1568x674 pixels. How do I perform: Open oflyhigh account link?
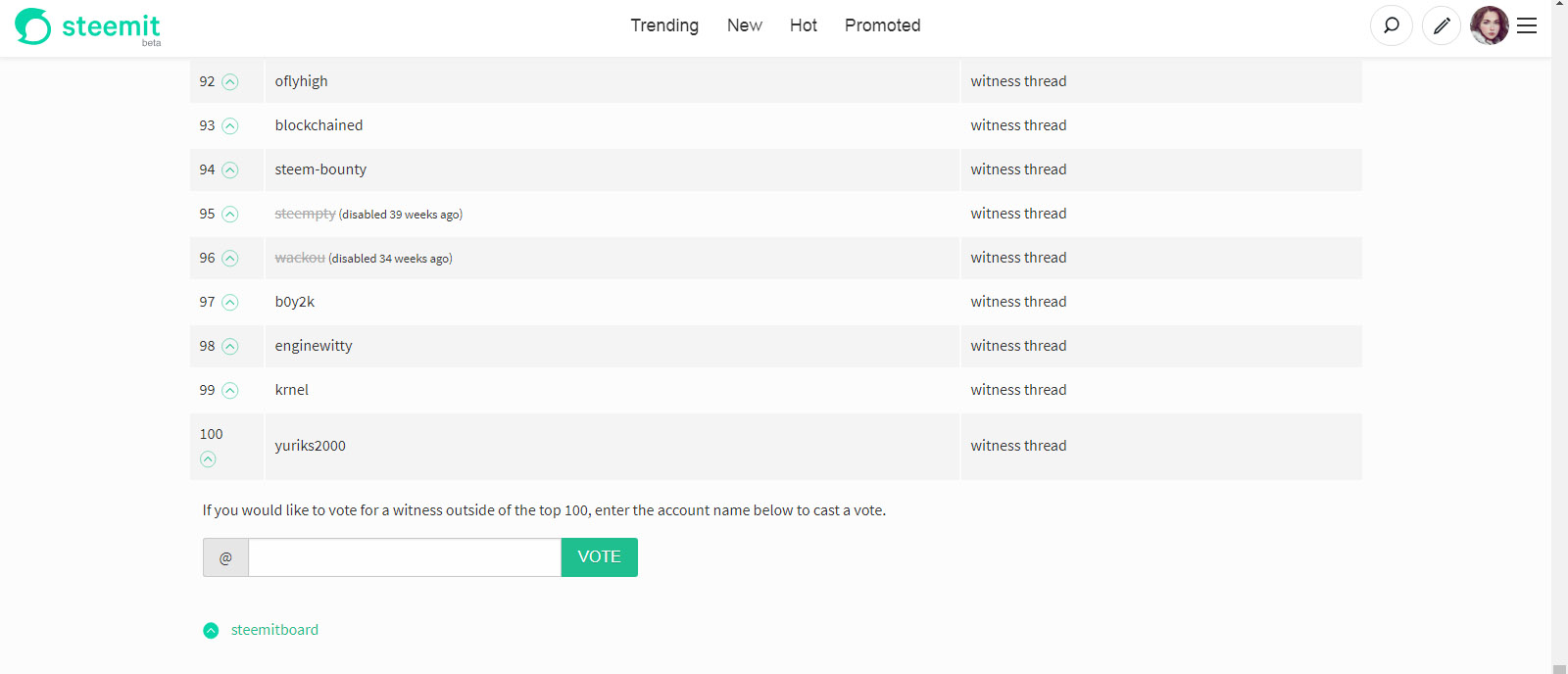302,81
